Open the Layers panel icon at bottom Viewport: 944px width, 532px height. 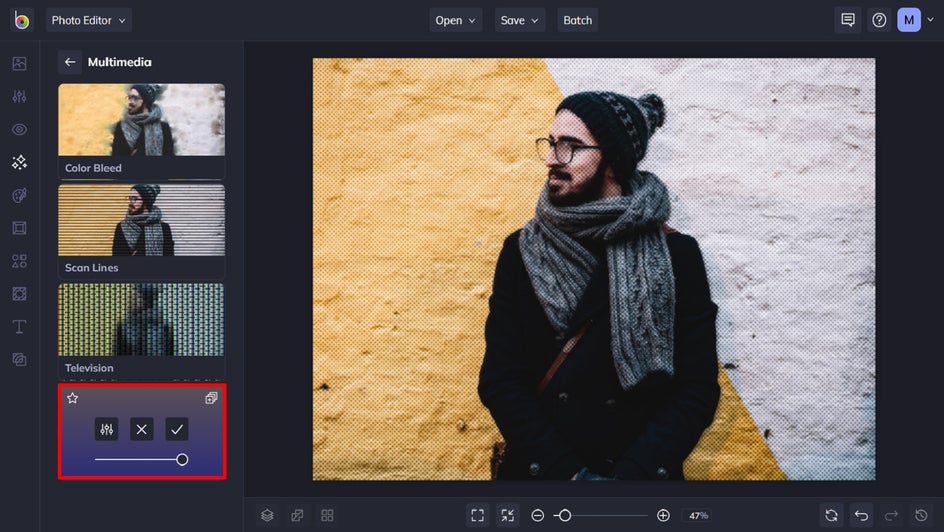click(267, 516)
